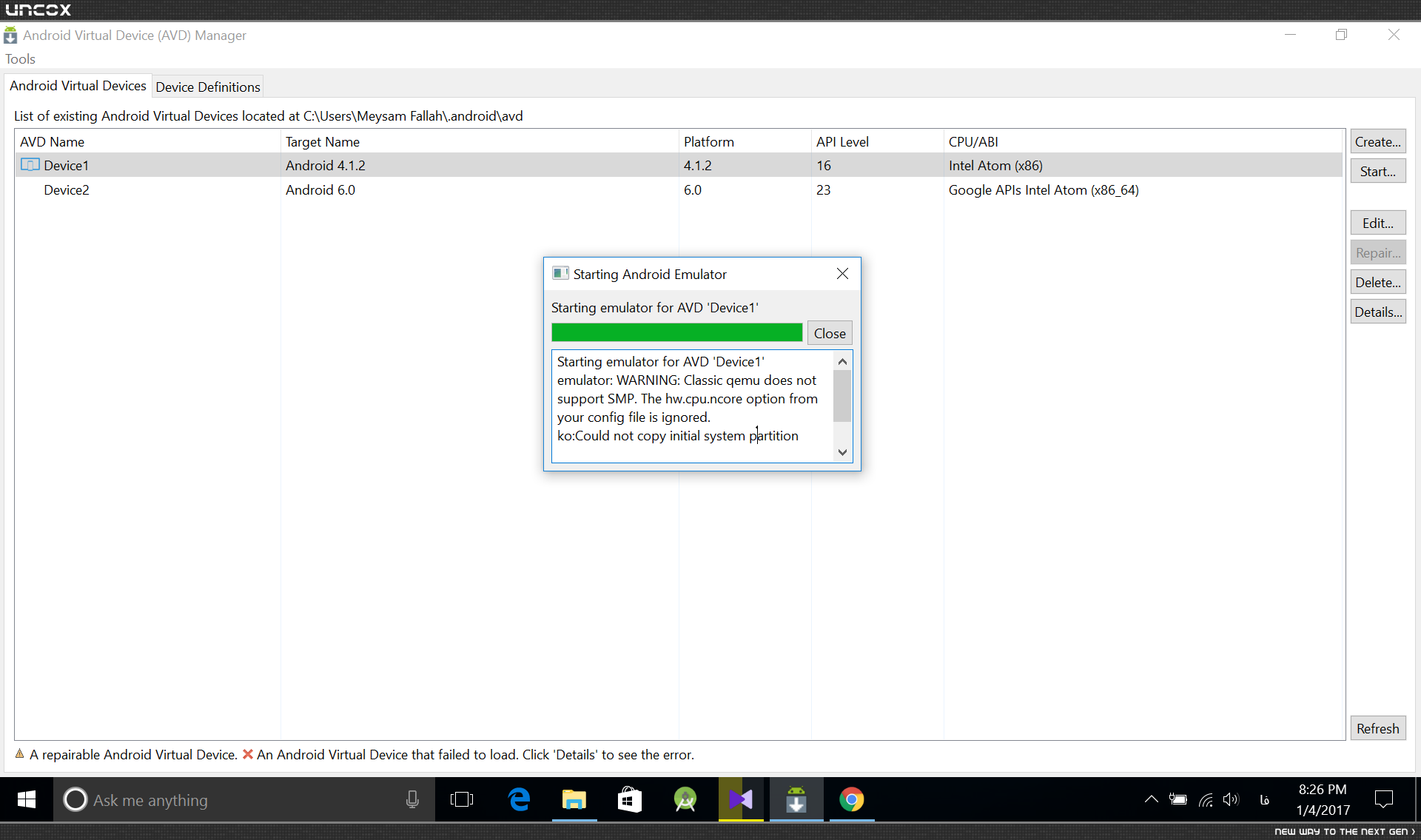Image resolution: width=1421 pixels, height=840 pixels.
Task: Click Google APIs Intel Atom (x86_64) cell
Action: pos(1044,189)
